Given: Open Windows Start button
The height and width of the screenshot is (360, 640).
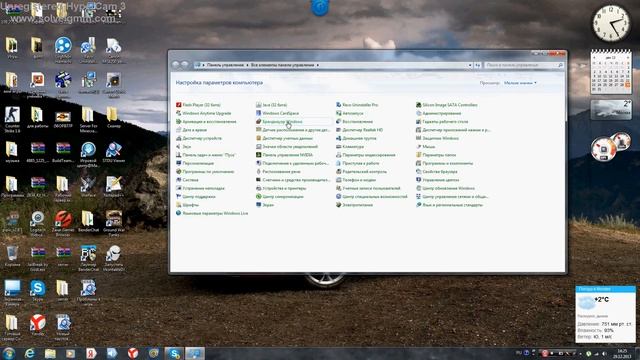Looking at the screenshot, I should click(9, 353).
